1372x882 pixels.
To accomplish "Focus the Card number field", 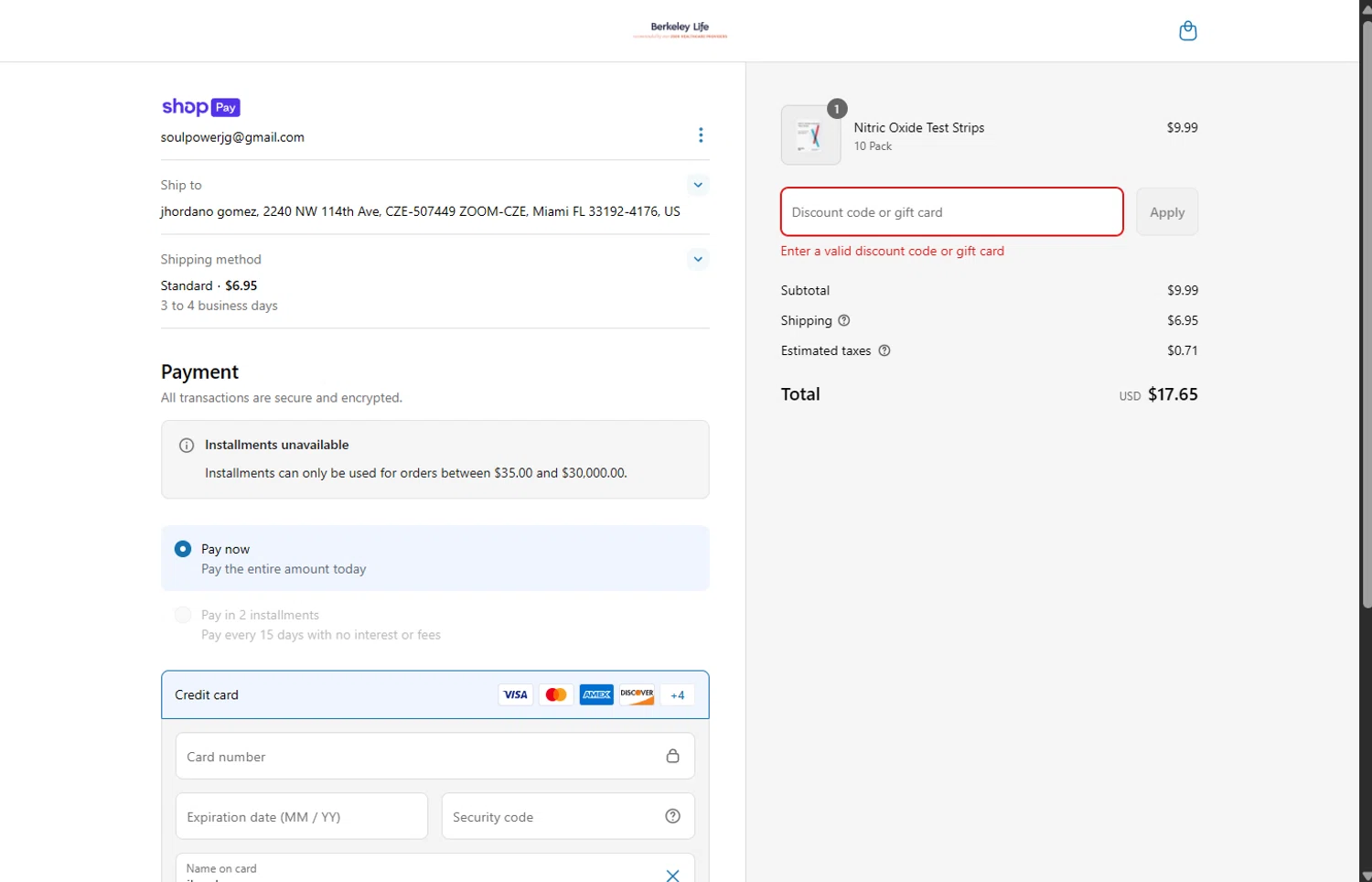I will 421,757.
